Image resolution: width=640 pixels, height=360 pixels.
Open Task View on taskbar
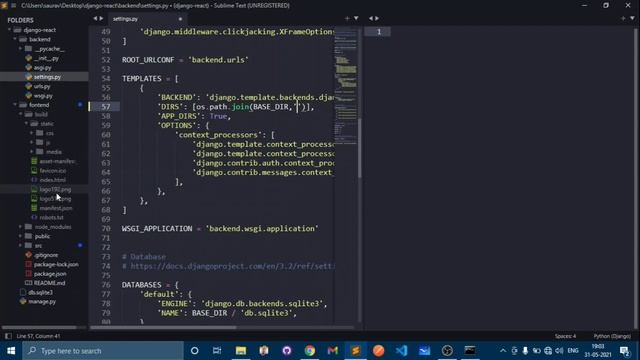pos(217,351)
